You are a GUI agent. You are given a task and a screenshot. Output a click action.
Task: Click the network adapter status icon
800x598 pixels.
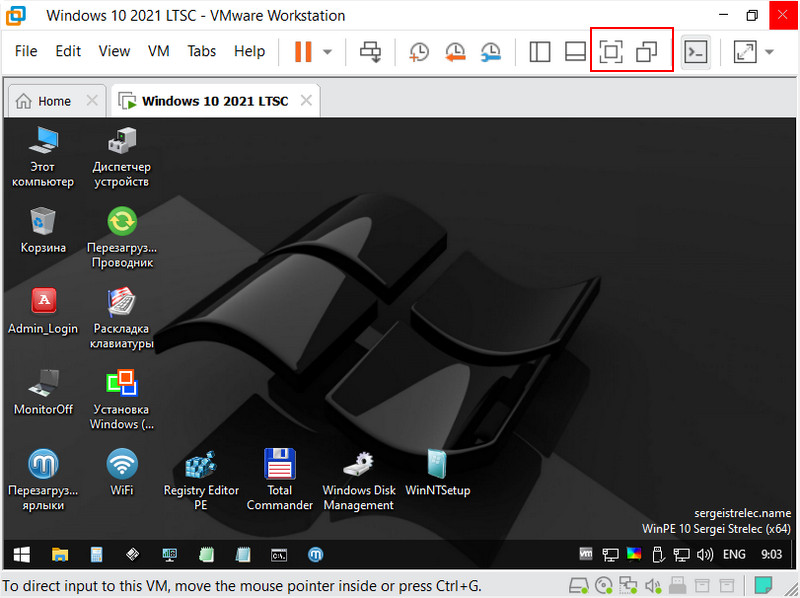(628, 586)
